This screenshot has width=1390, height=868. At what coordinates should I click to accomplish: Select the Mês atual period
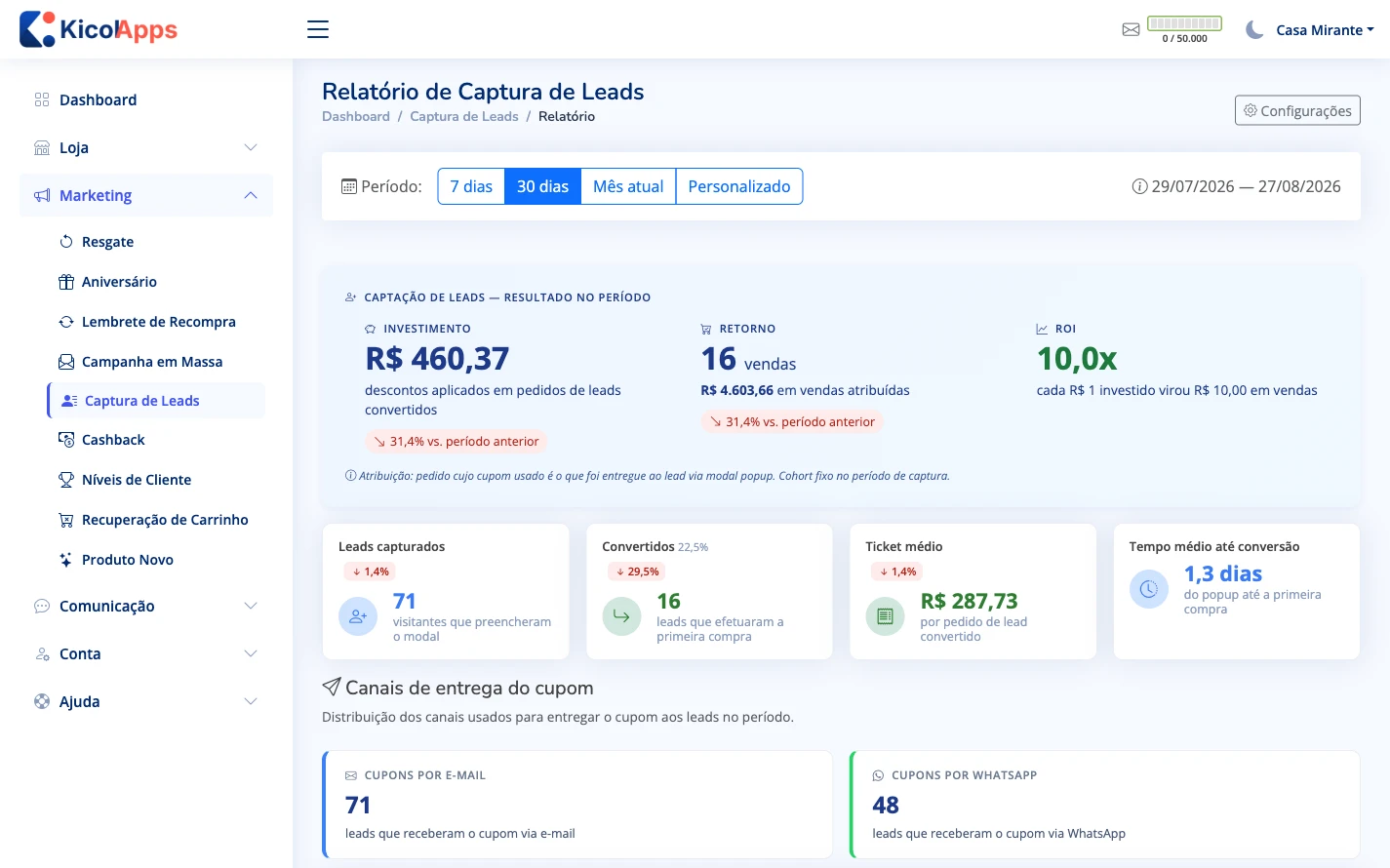pos(628,186)
